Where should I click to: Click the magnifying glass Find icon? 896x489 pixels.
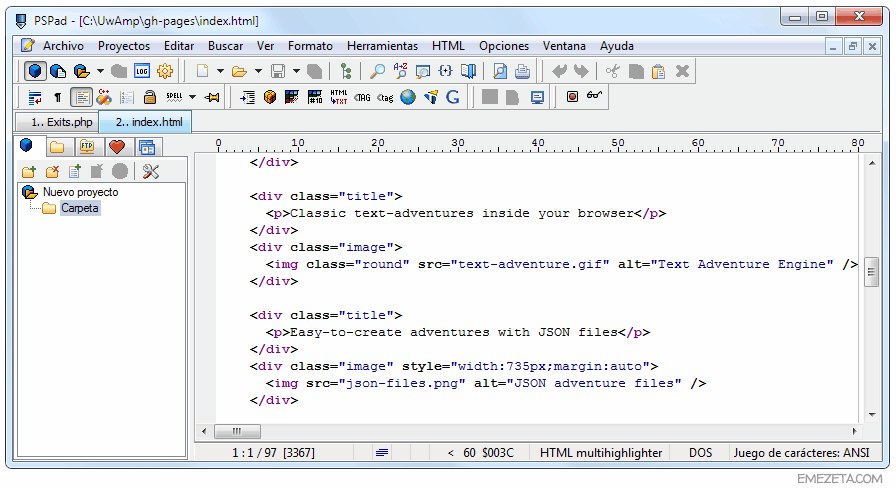click(377, 71)
